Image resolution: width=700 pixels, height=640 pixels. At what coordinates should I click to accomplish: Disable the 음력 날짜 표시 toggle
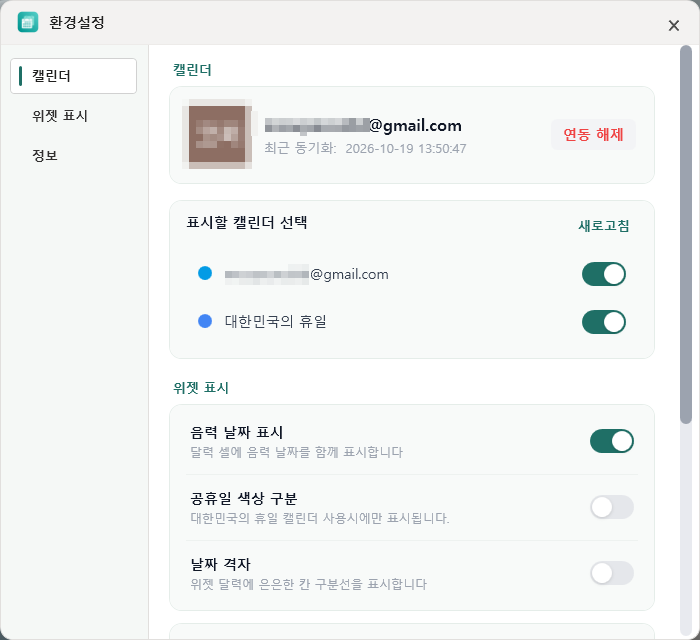(612, 441)
